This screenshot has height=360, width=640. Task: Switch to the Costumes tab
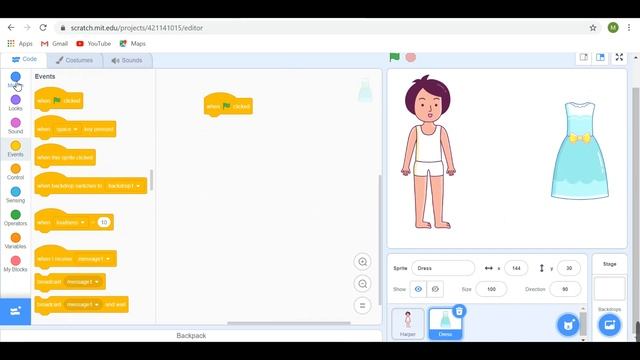pos(74,60)
